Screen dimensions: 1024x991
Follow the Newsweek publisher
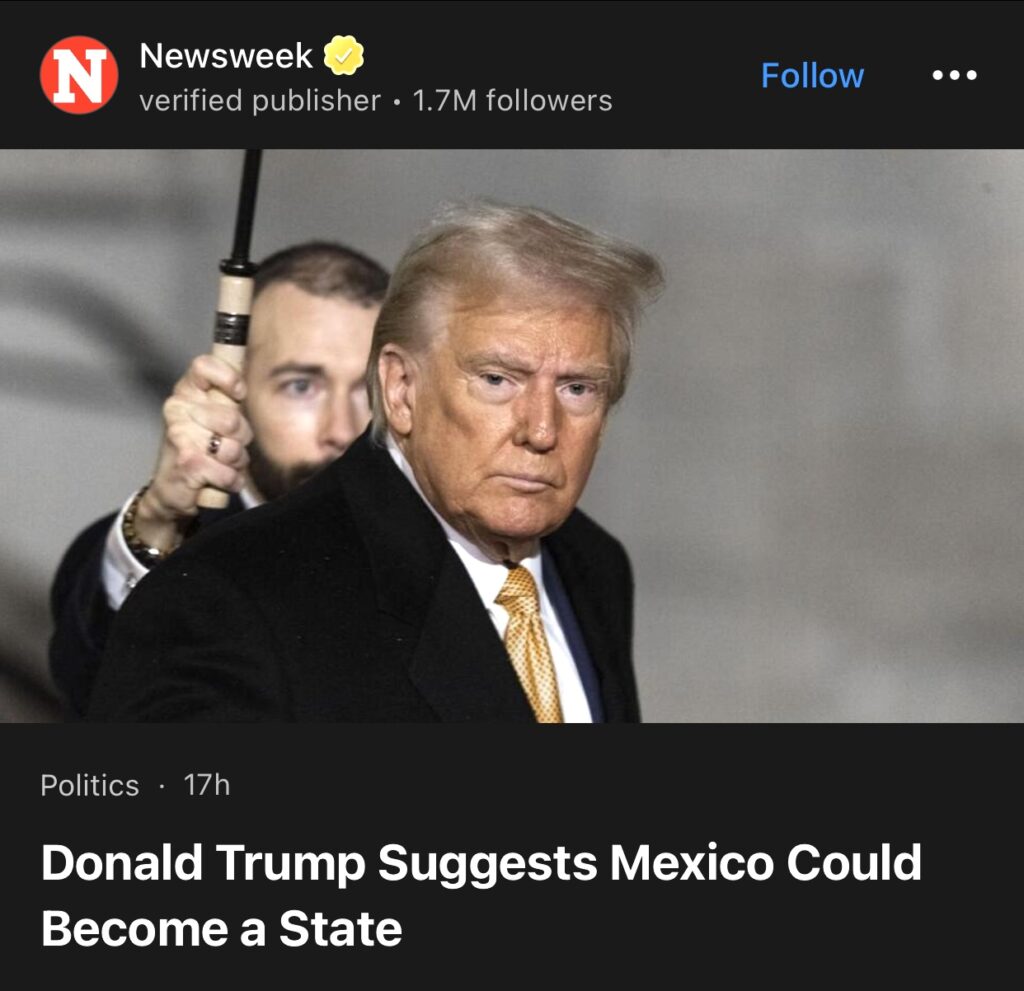point(812,76)
